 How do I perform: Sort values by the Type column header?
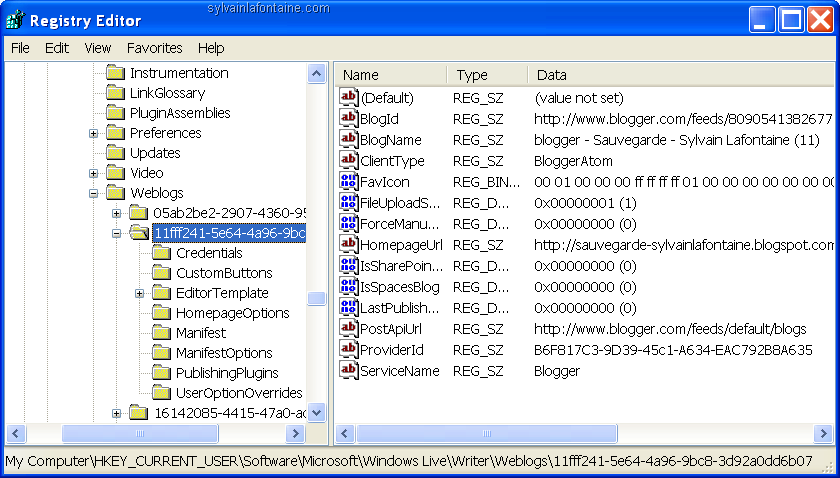point(487,75)
